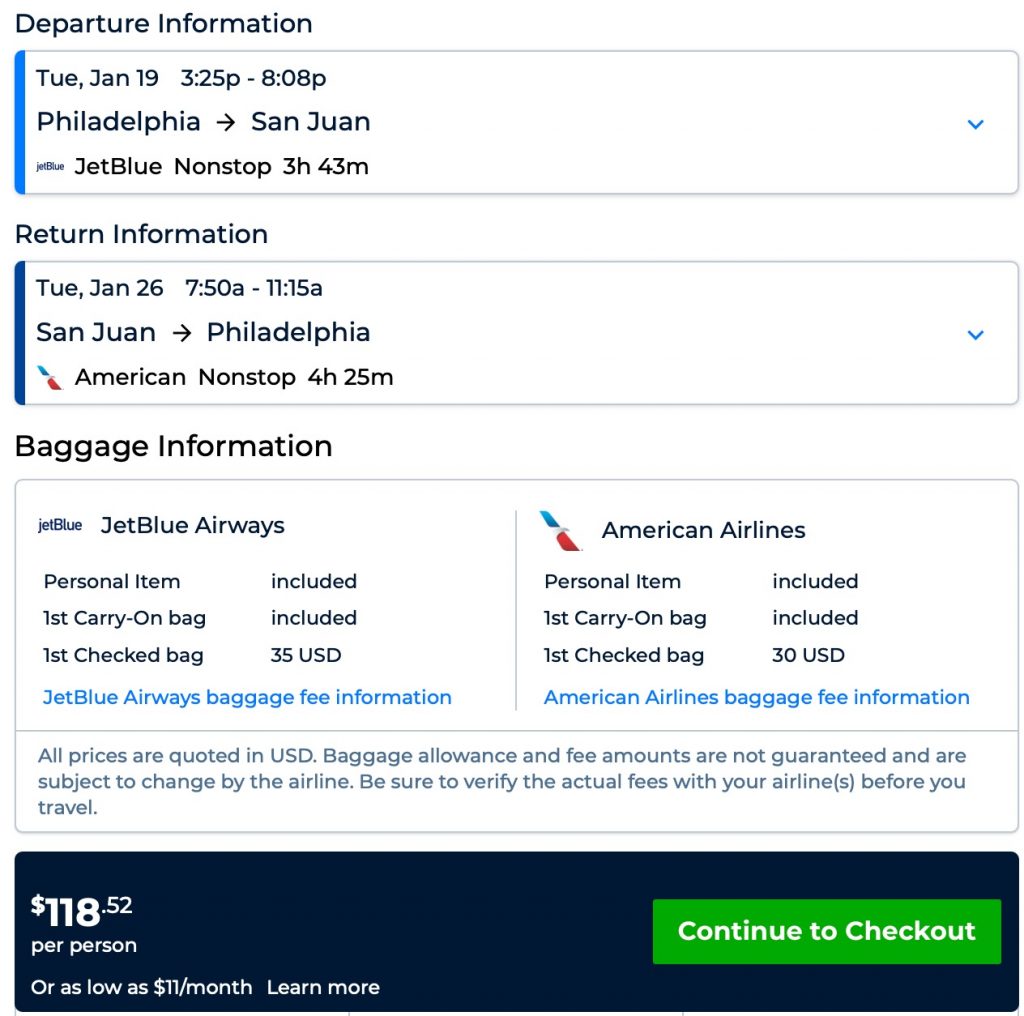Open JetBlue Airways baggage fee information

pos(247,697)
